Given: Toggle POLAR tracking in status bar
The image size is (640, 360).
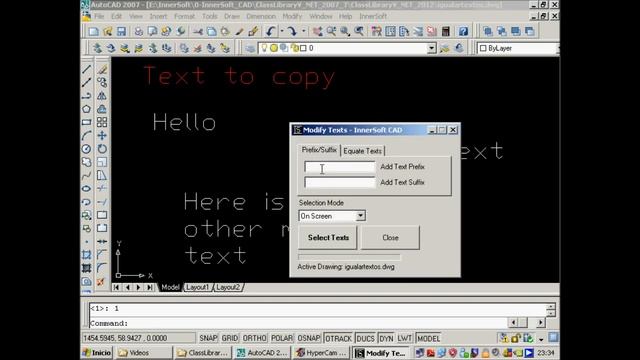Looking at the screenshot, I should pyautogui.click(x=282, y=338).
